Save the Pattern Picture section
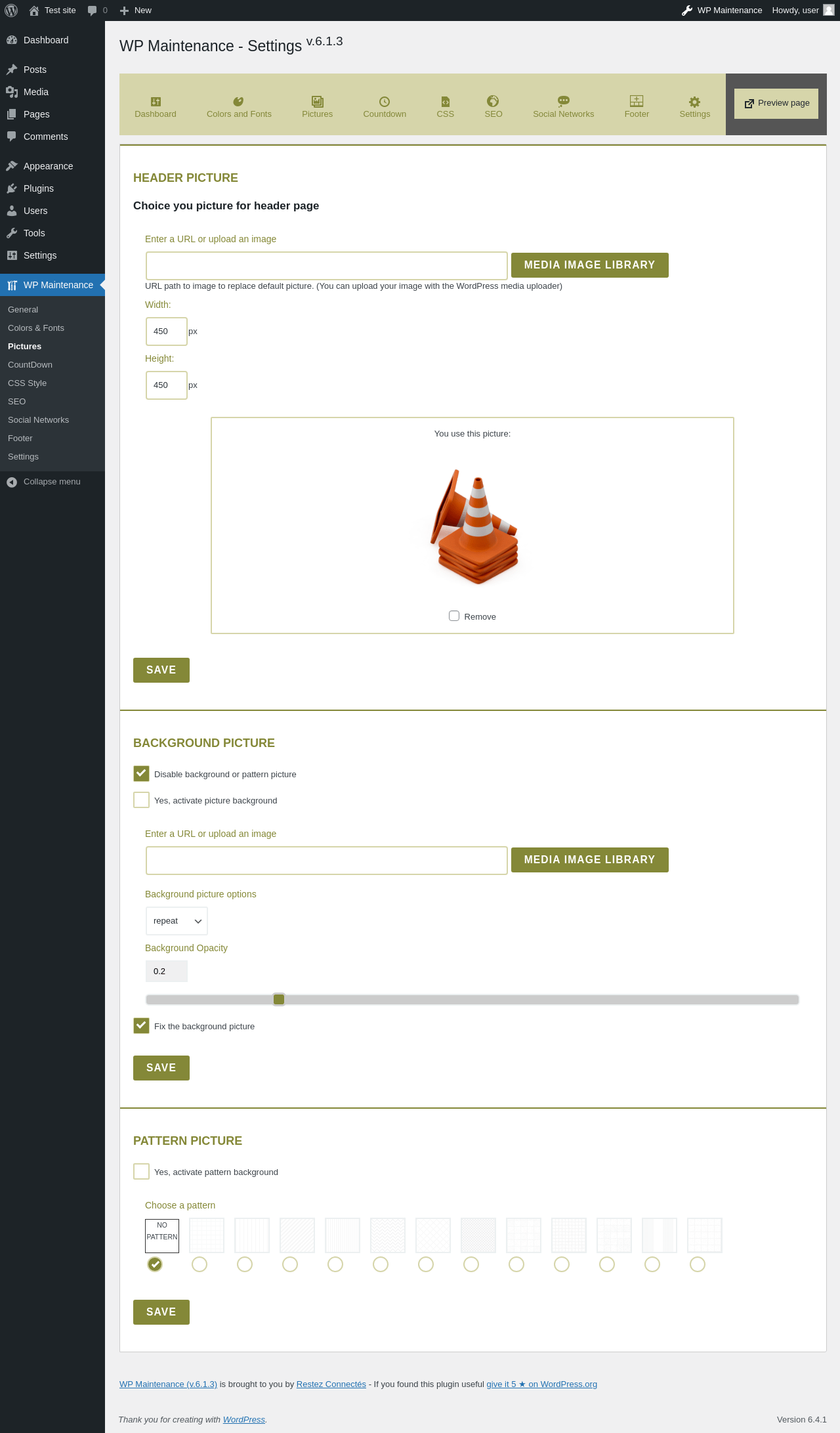This screenshot has height=1433, width=840. [161, 1312]
